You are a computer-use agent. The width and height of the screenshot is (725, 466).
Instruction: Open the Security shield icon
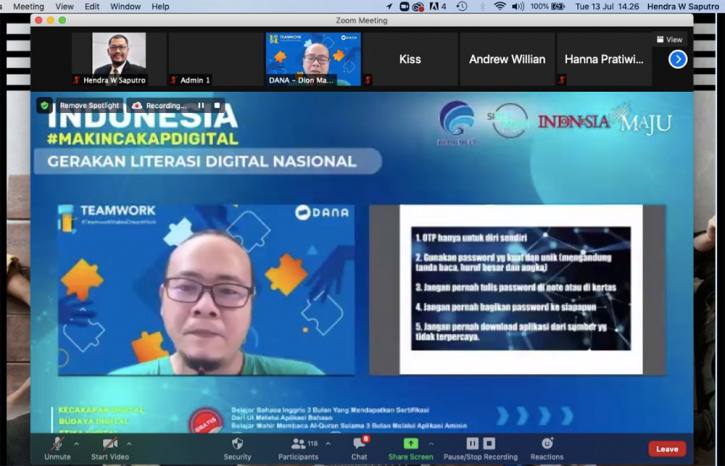237,443
